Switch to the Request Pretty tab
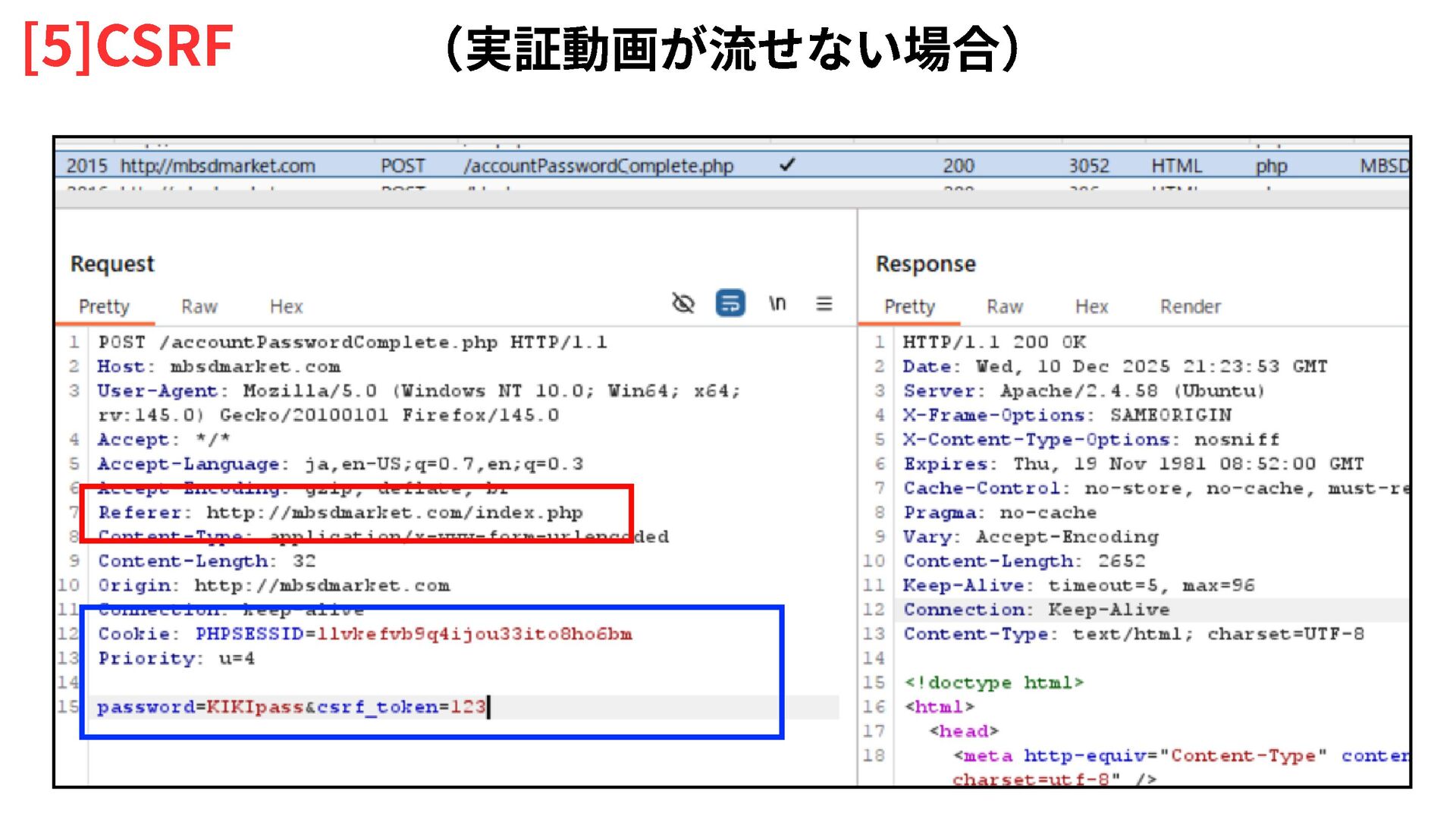1456x819 pixels. pyautogui.click(x=104, y=306)
